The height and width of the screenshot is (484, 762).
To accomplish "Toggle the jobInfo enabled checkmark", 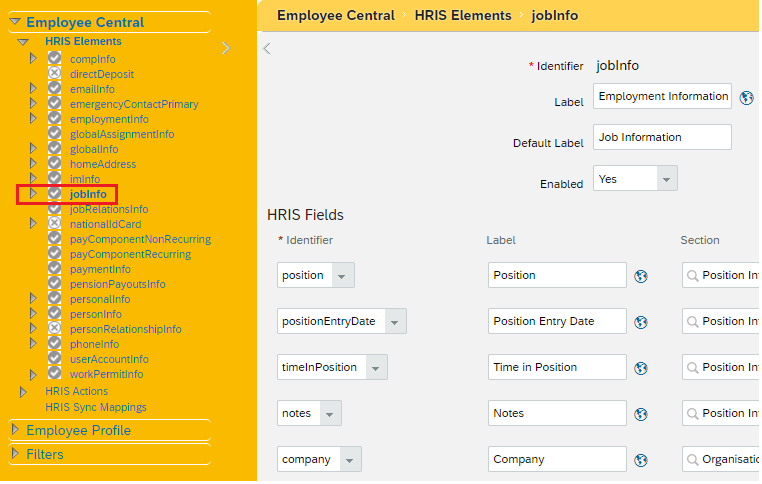I will point(54,193).
